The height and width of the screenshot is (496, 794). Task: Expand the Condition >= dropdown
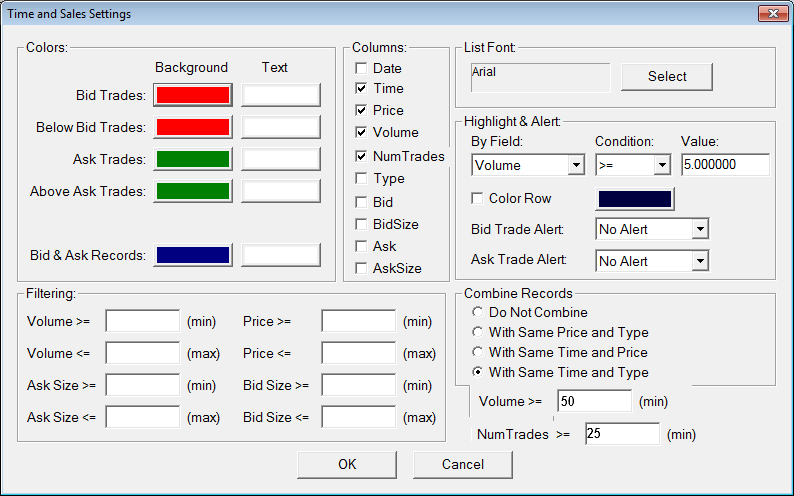(x=662, y=165)
